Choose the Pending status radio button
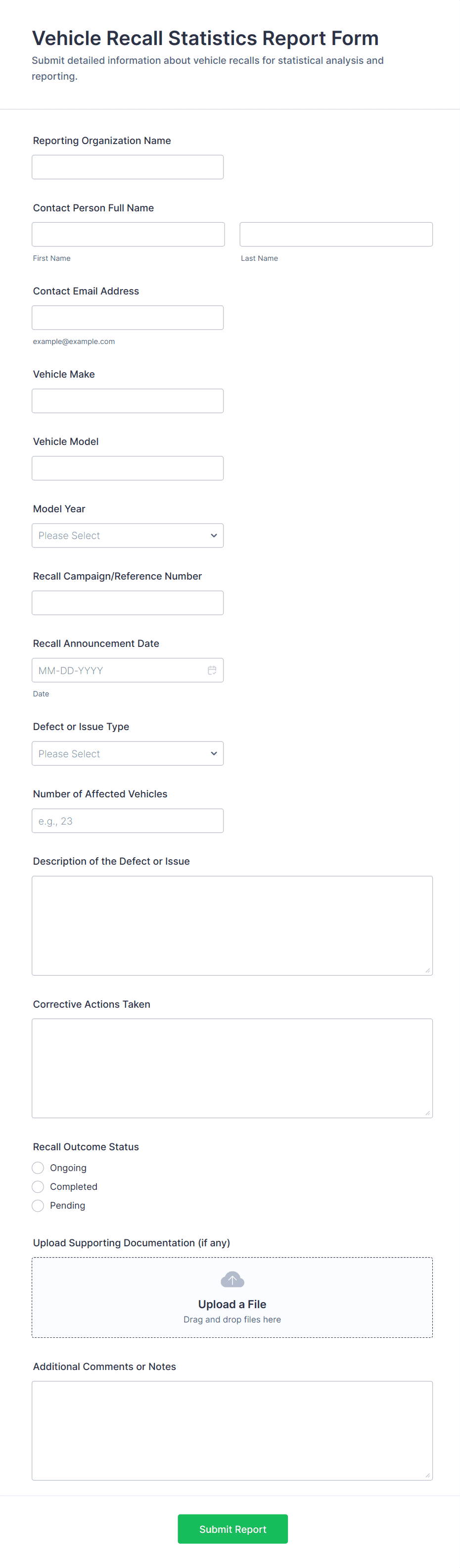 [x=38, y=1205]
